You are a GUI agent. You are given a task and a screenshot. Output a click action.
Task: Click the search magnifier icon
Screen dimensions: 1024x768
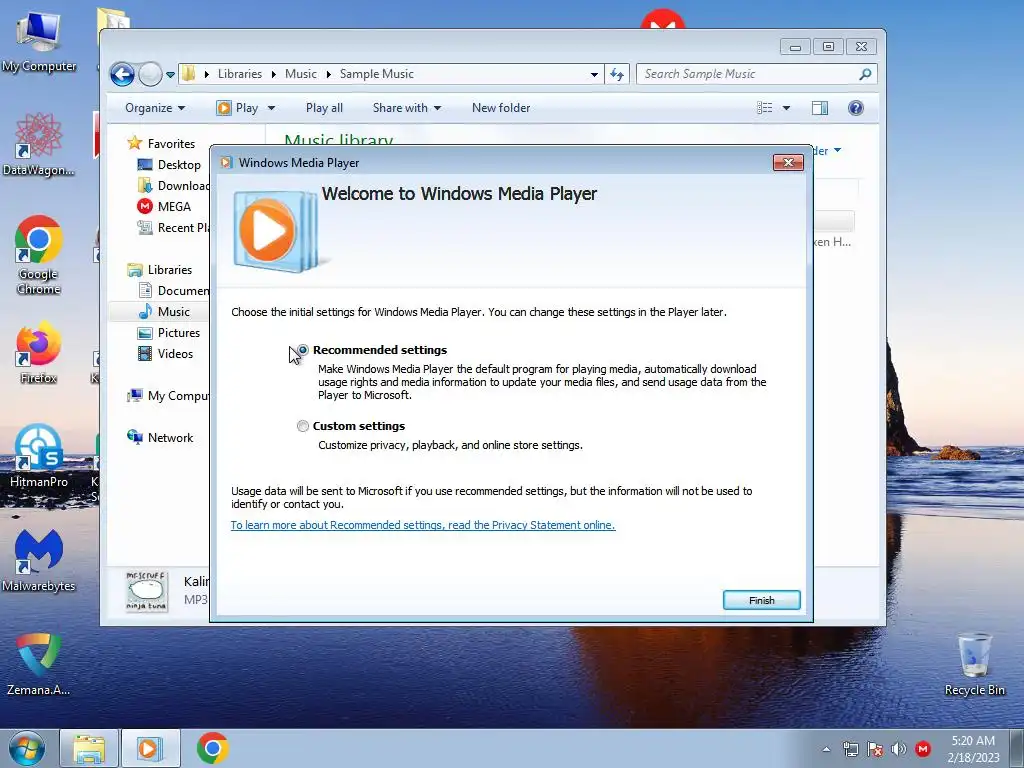[865, 74]
